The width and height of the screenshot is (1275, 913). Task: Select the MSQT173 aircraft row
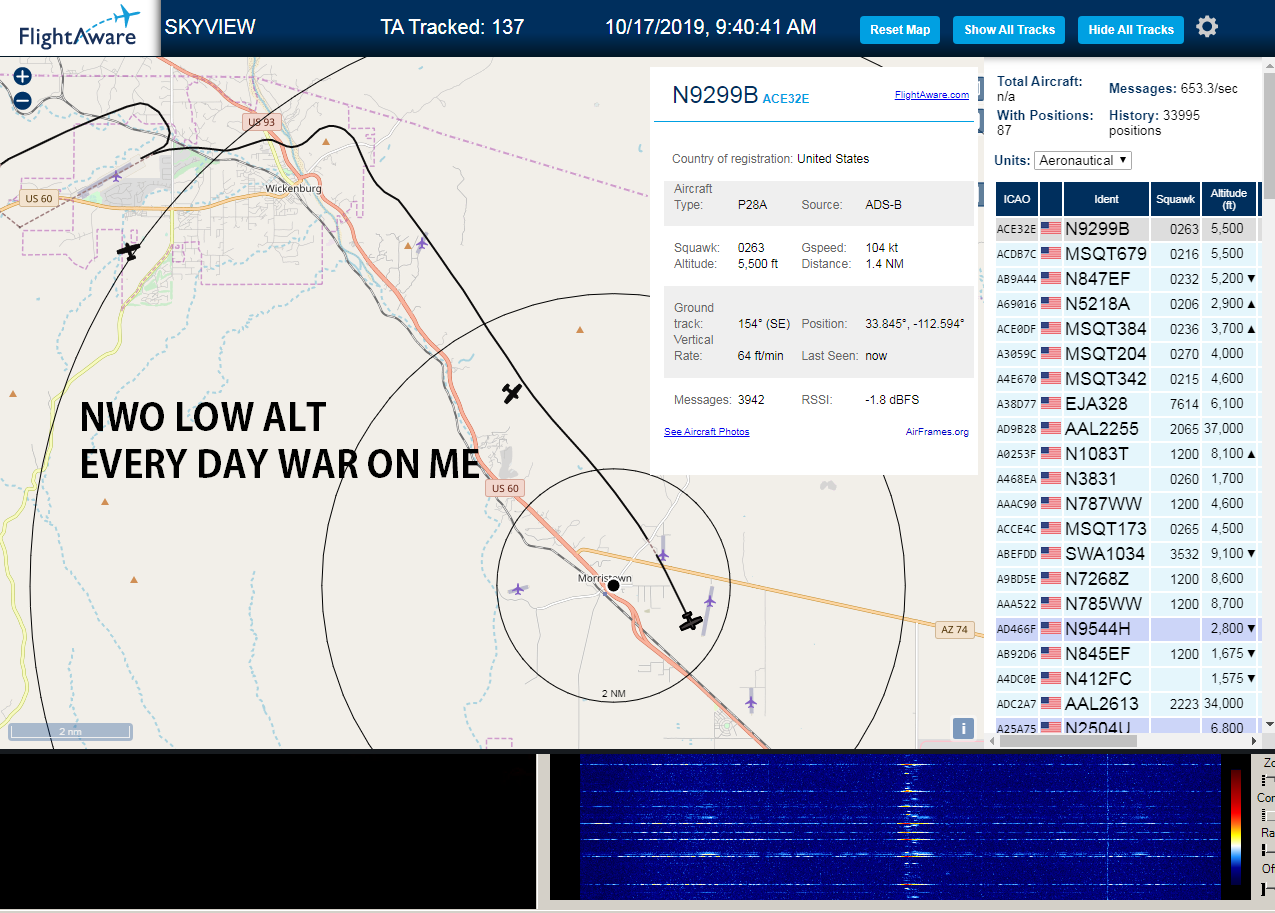1127,528
